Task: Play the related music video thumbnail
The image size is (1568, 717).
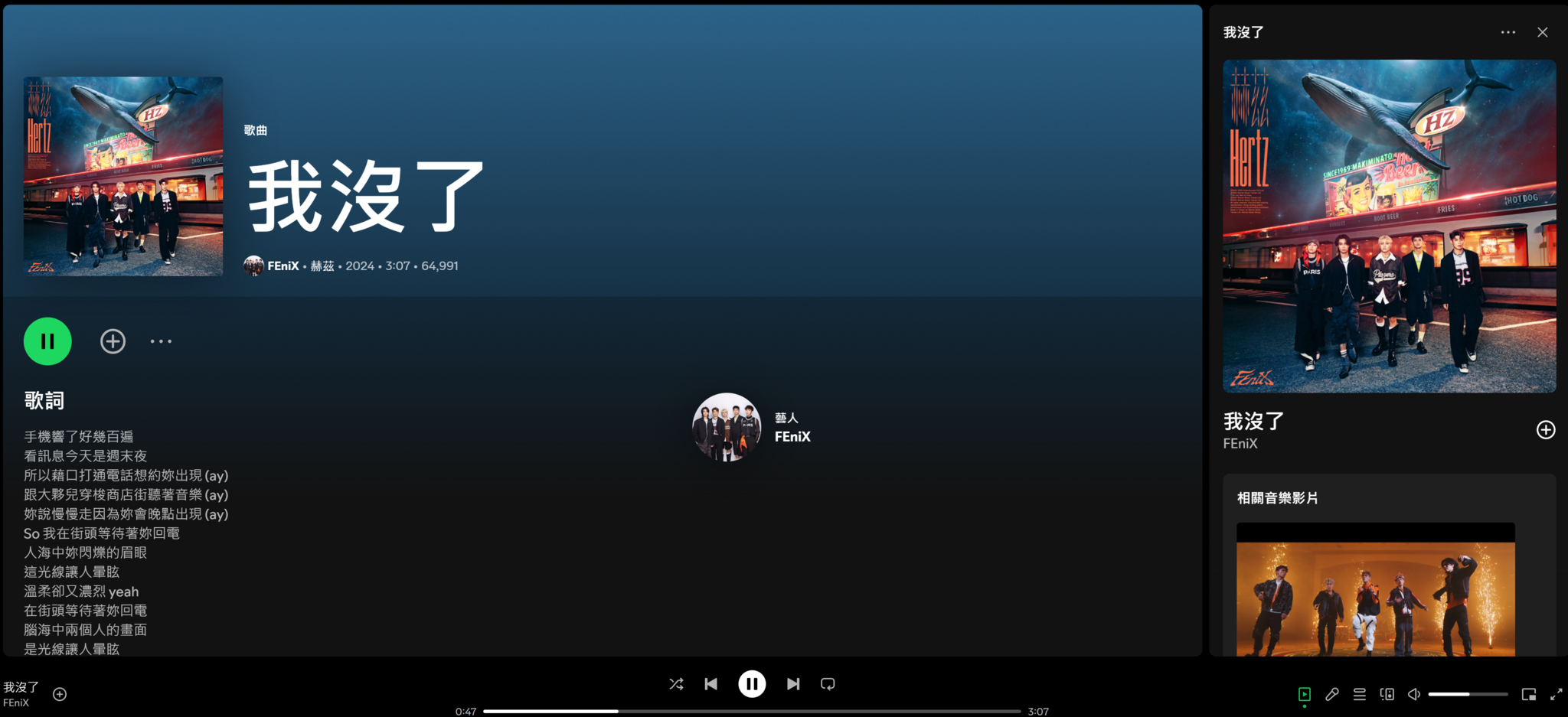Action: (x=1376, y=590)
